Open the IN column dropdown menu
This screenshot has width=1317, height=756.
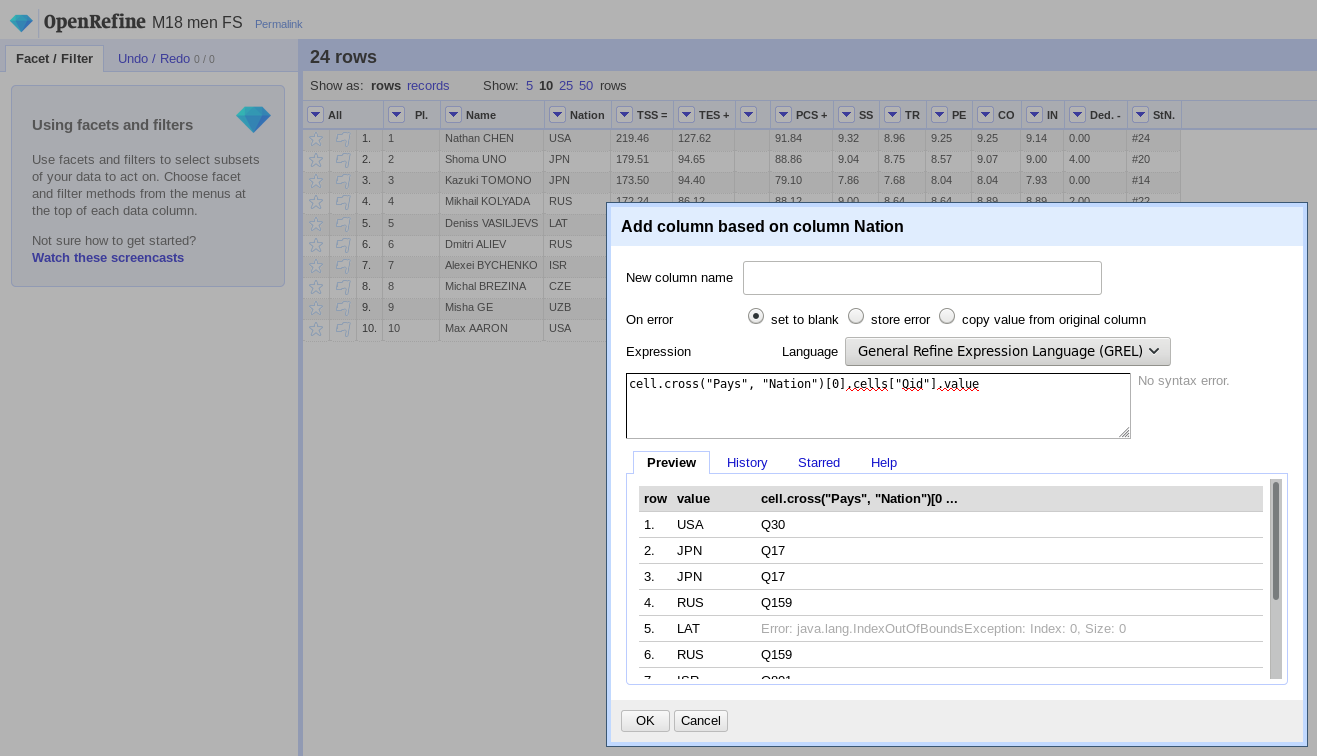1034,114
